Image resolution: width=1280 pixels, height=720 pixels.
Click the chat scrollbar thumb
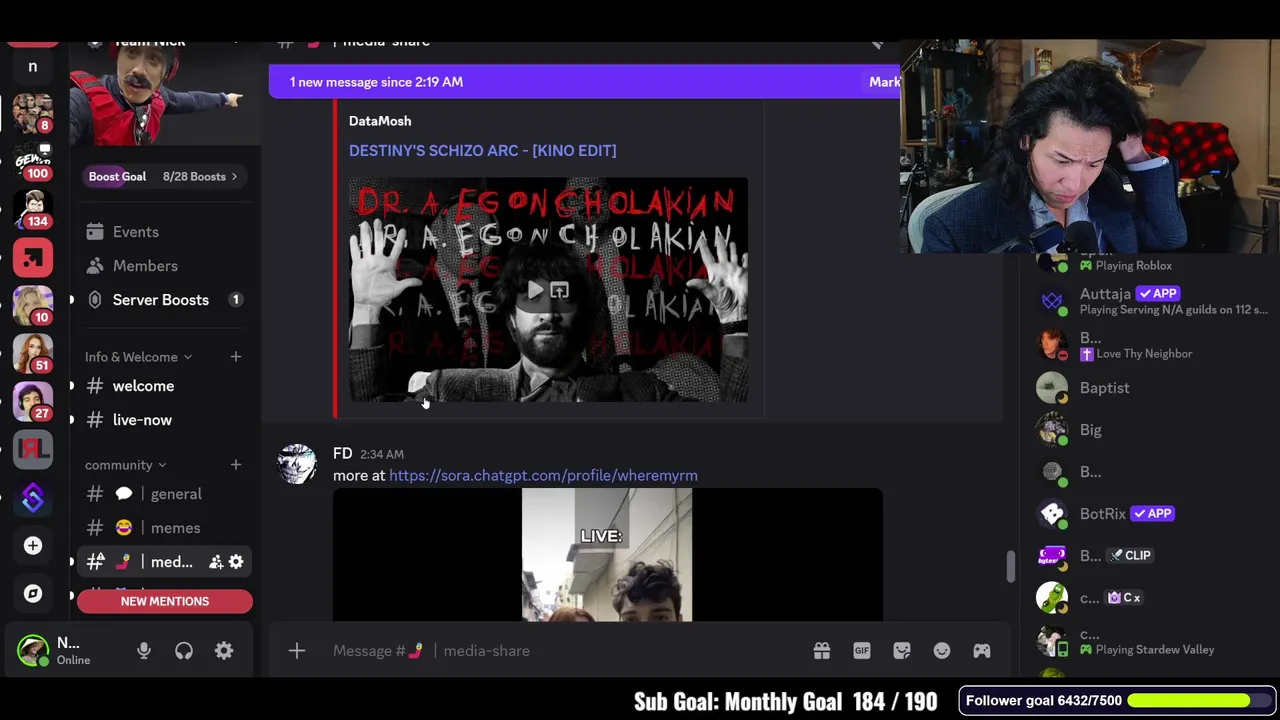(1010, 566)
